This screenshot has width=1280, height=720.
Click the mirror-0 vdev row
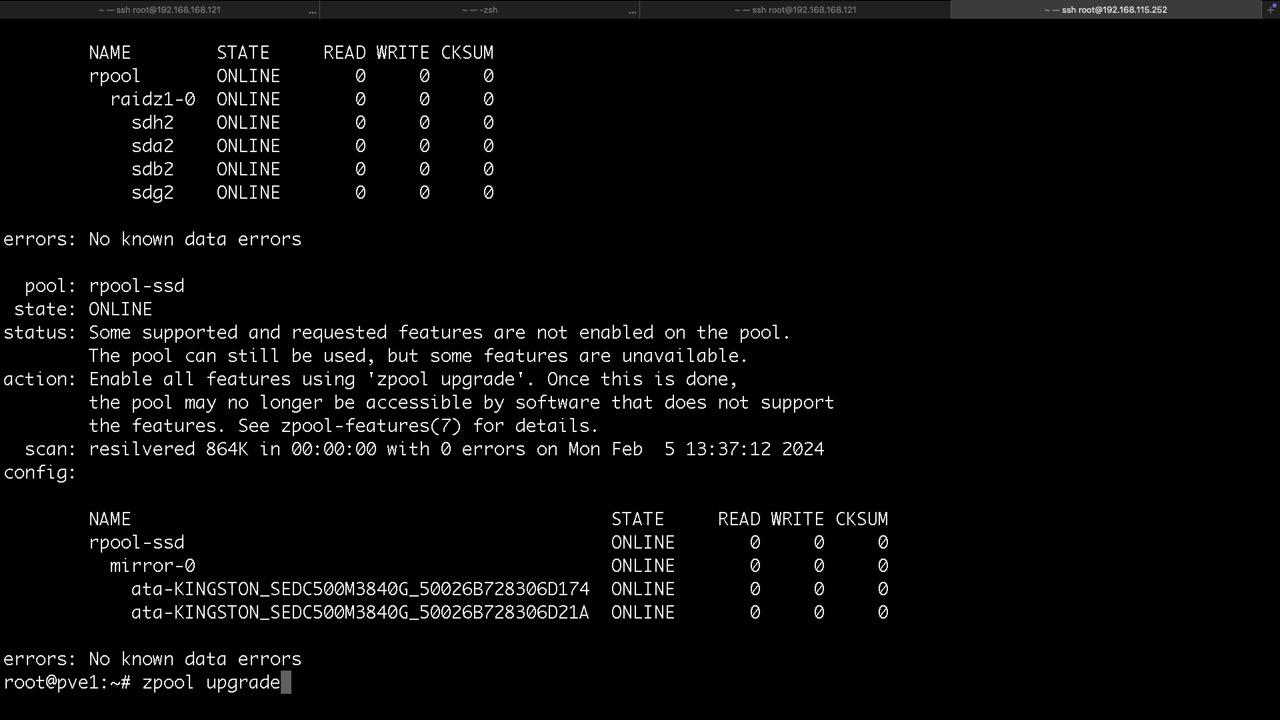point(499,566)
